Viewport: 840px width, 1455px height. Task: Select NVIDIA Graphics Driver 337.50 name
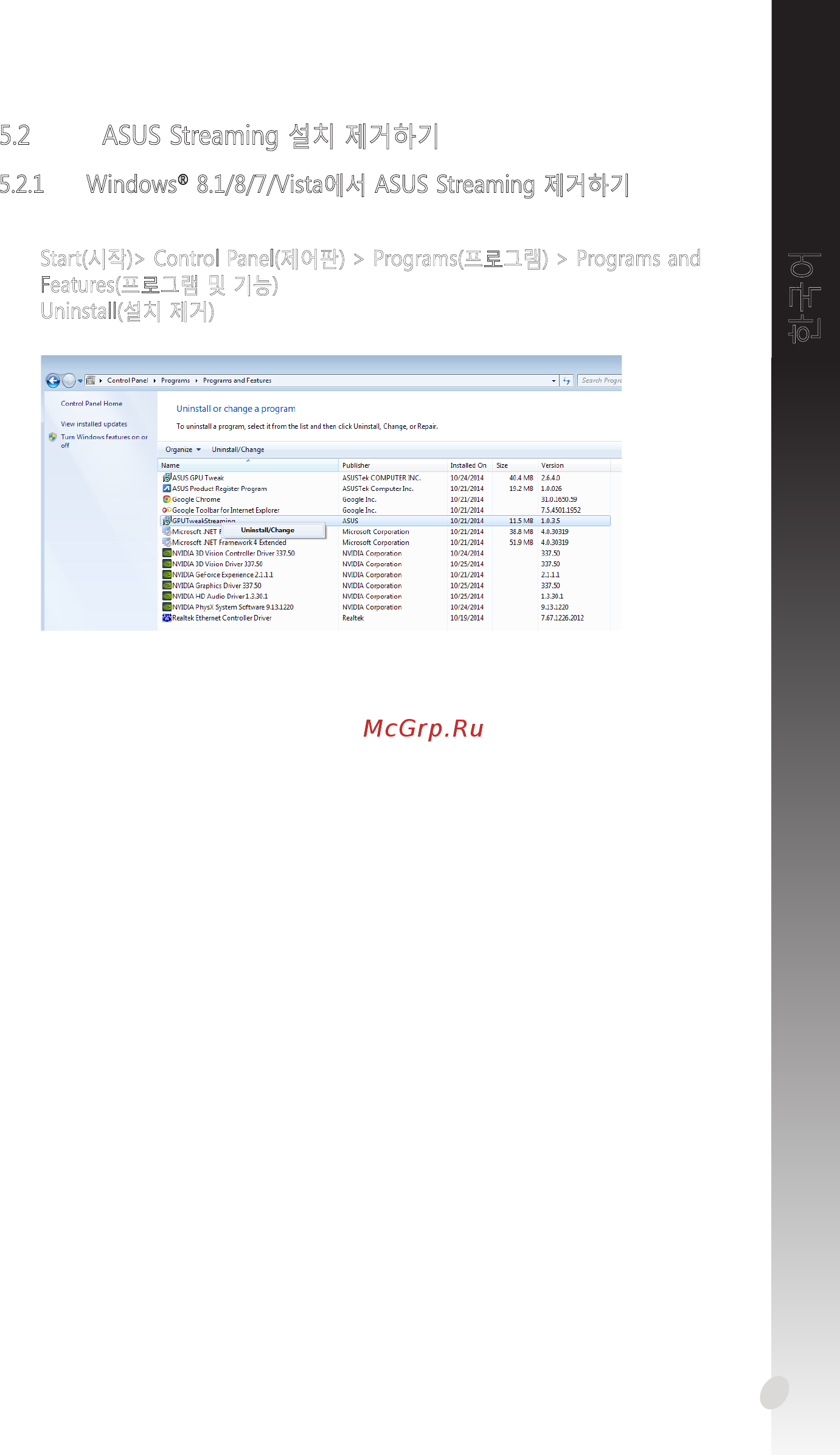tap(217, 586)
